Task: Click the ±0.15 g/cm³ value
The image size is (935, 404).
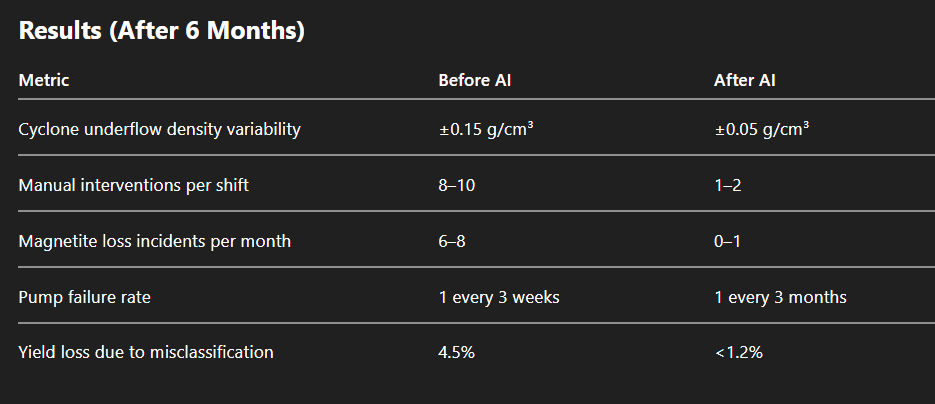Action: 485,129
